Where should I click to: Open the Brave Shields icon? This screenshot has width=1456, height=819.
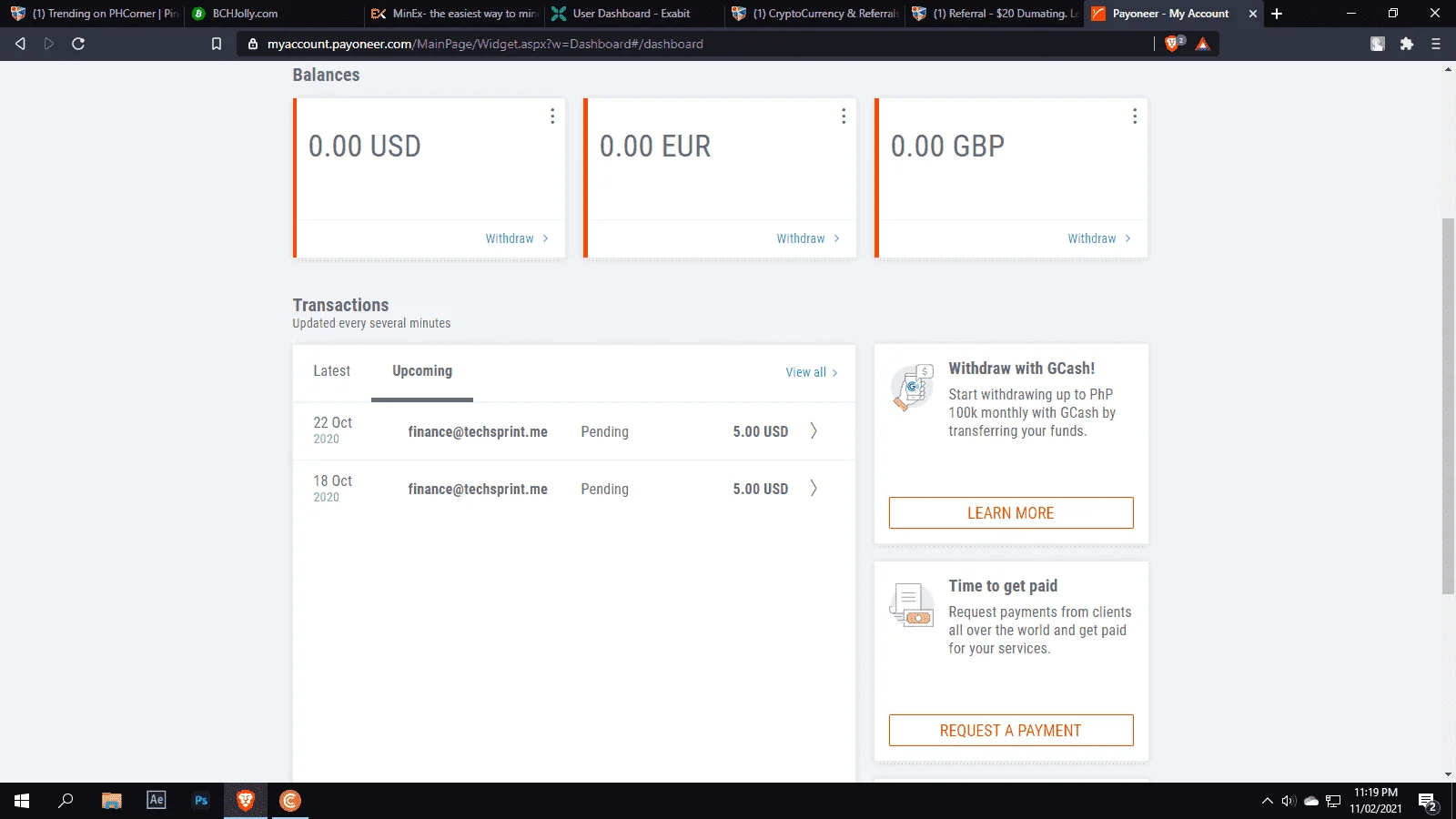pos(1174,44)
